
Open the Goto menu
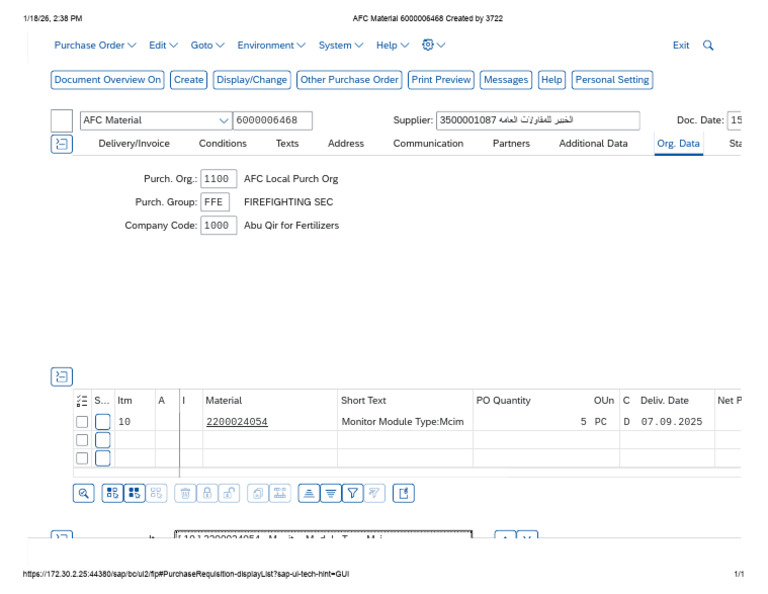point(207,45)
